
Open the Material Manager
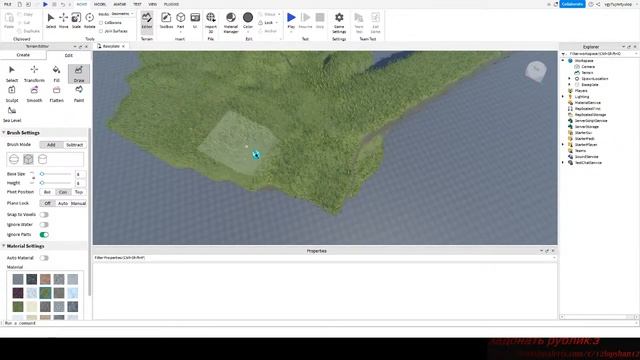coord(231,23)
